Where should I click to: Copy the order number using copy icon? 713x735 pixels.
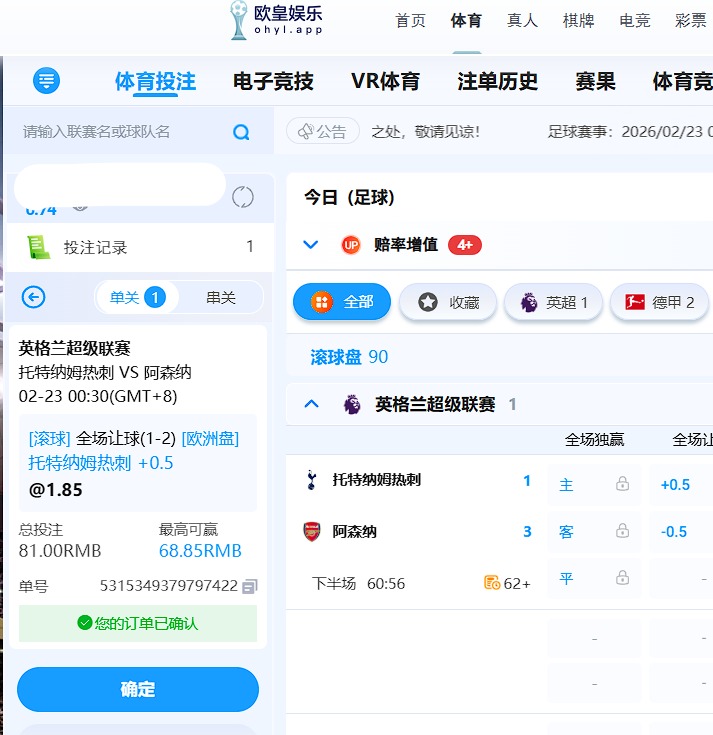point(250,586)
